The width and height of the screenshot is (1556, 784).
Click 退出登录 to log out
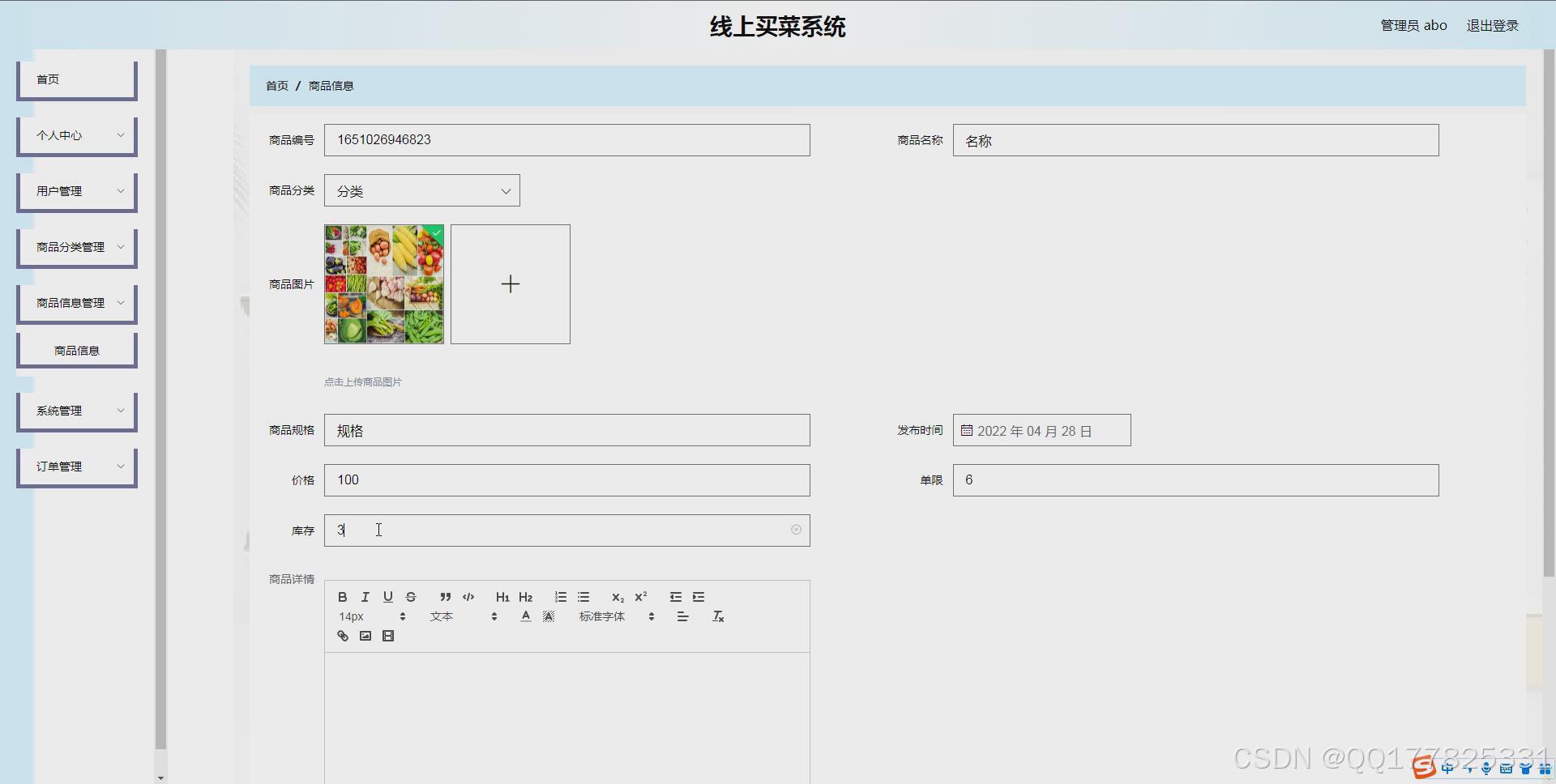[x=1492, y=25]
